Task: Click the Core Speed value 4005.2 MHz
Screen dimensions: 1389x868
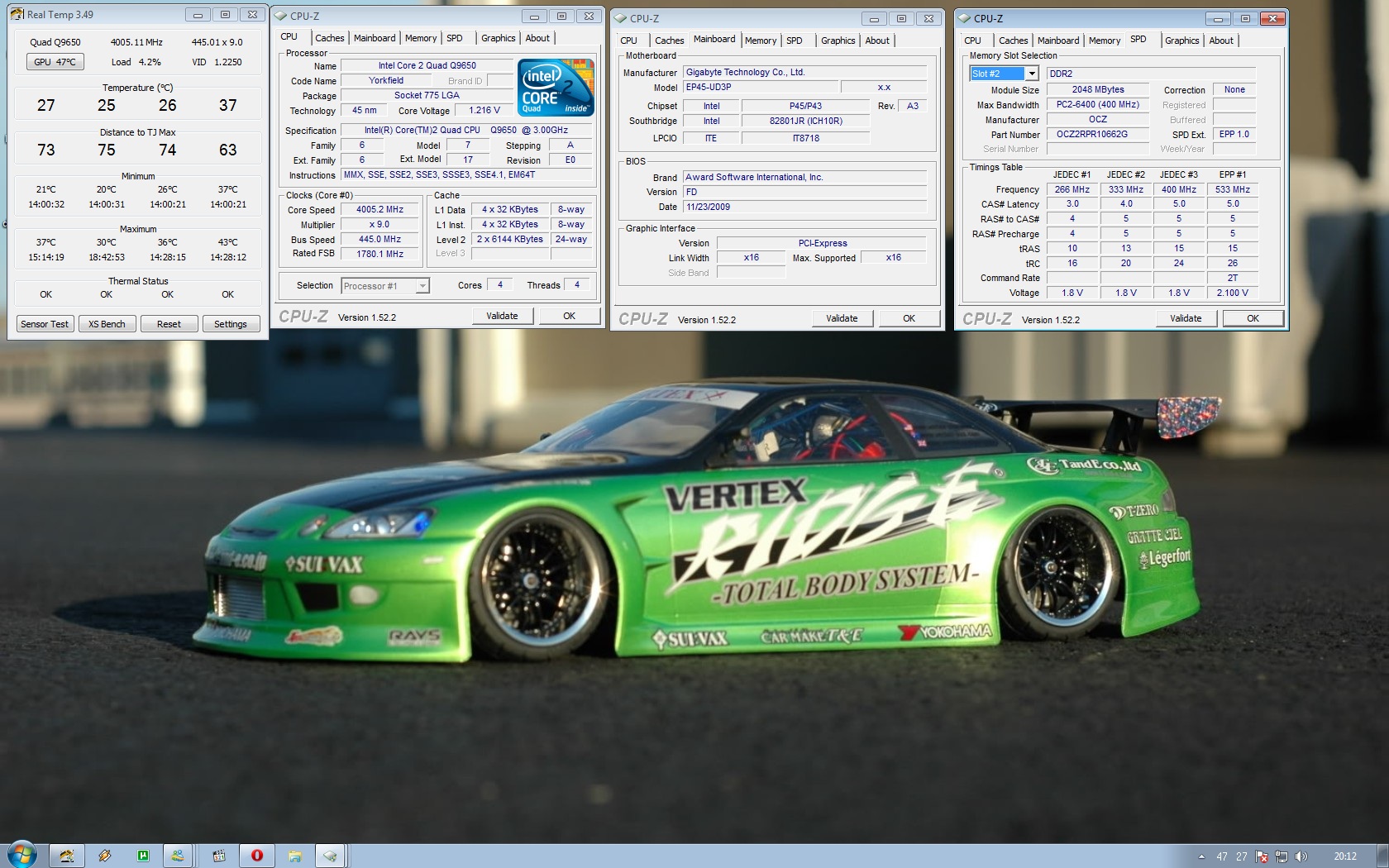Action: pyautogui.click(x=379, y=210)
